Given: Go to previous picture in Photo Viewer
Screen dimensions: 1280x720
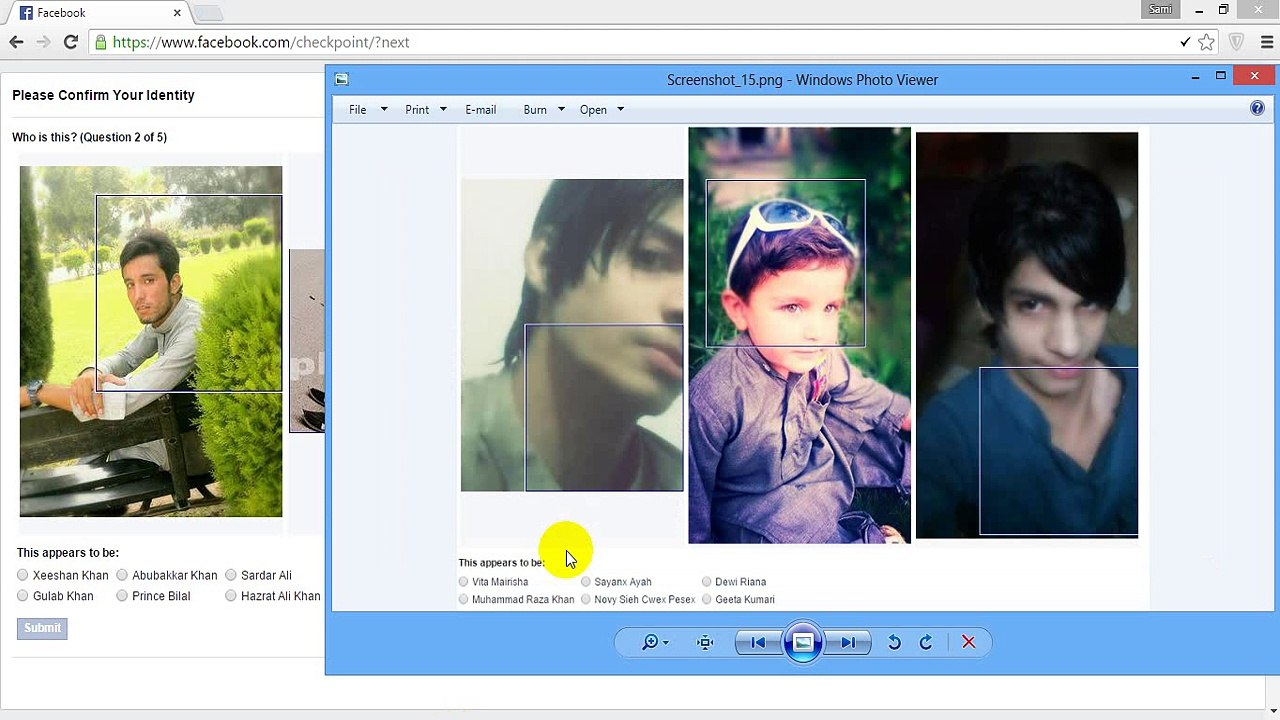Looking at the screenshot, I should point(758,642).
